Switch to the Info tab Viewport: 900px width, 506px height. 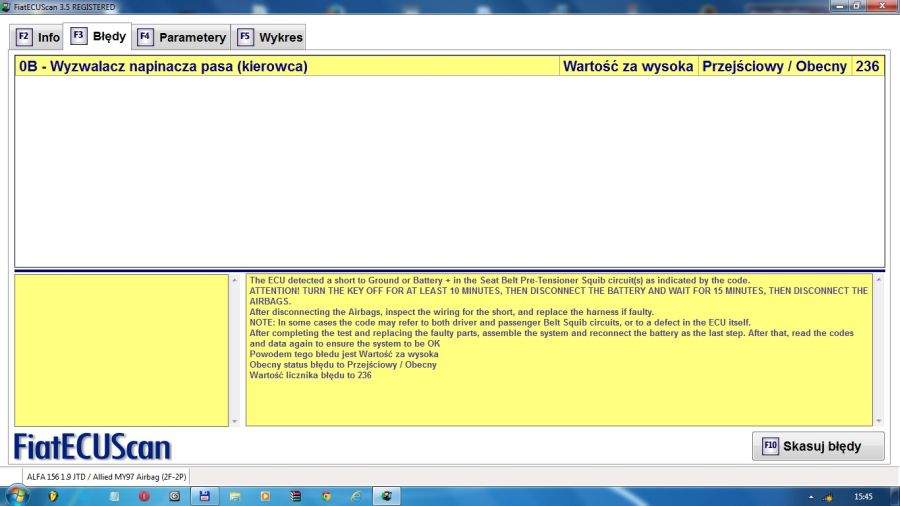tap(37, 37)
